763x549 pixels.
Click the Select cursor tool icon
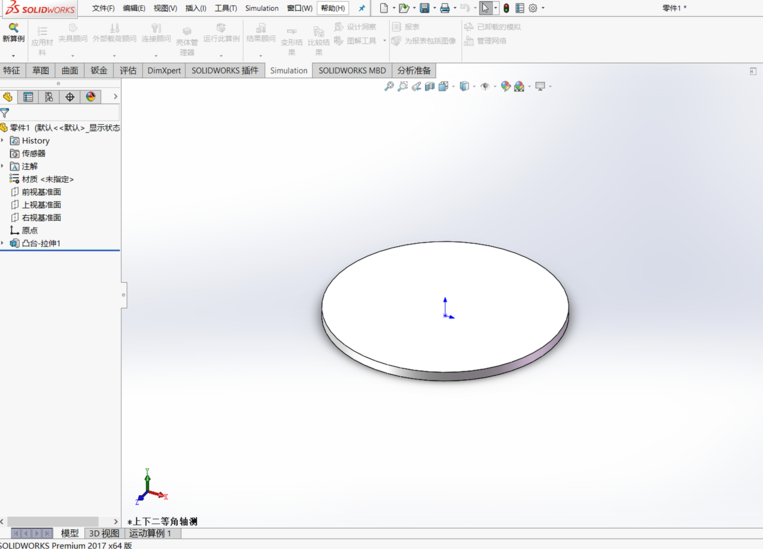click(485, 8)
